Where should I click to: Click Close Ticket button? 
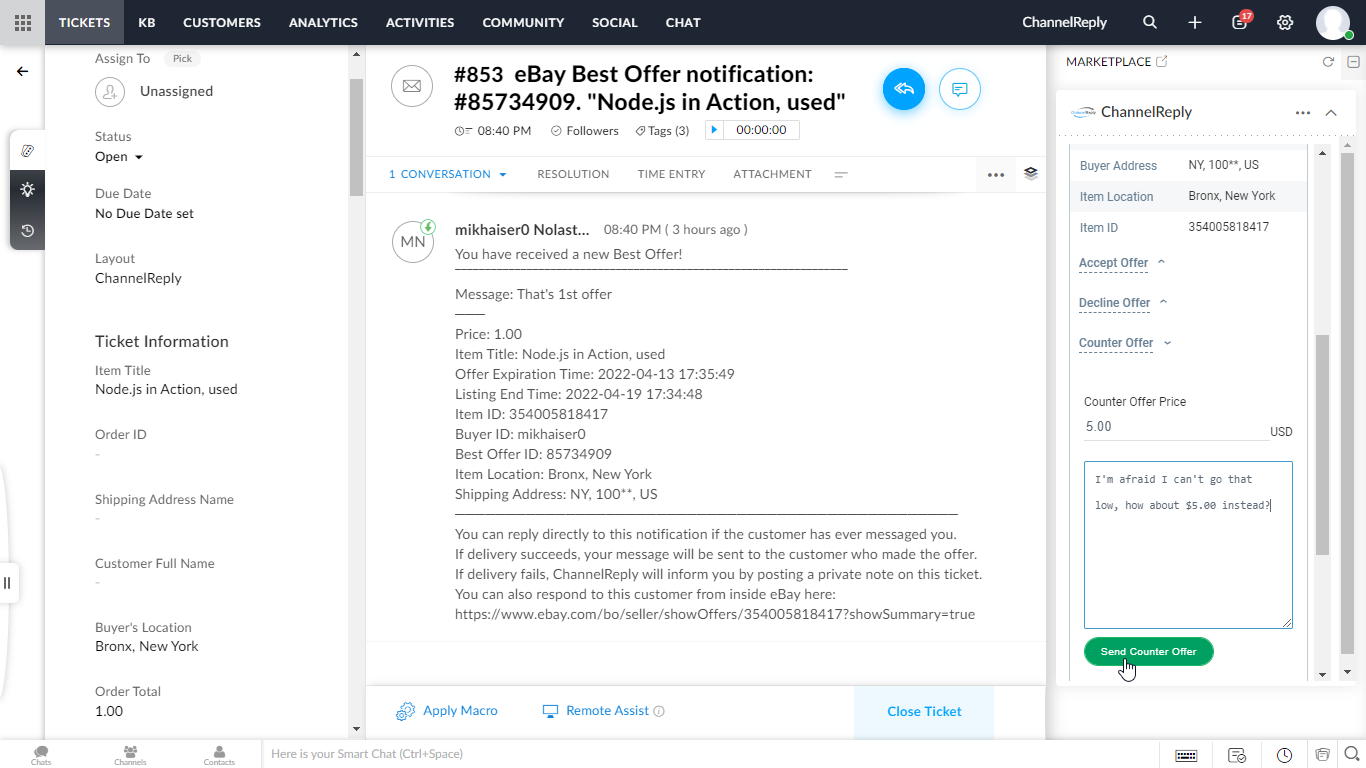tap(924, 711)
